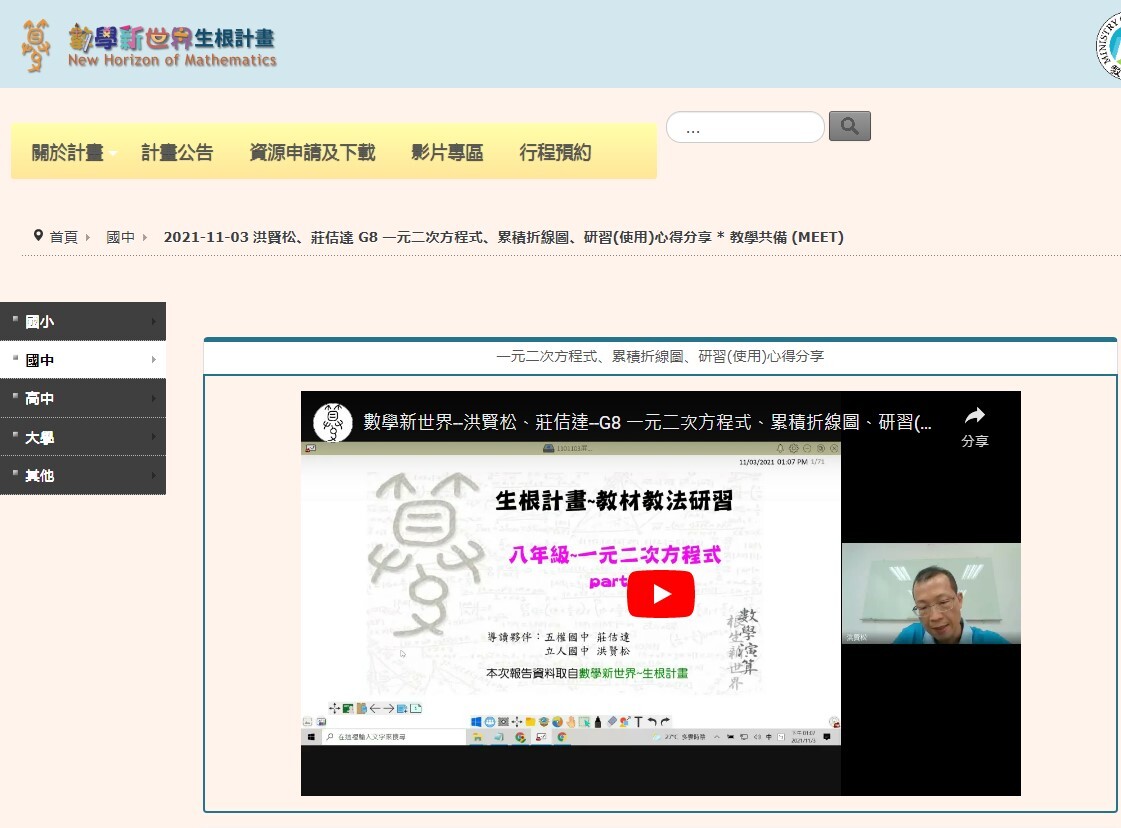Click the New Horizon of Mathematics logo
Image resolution: width=1121 pixels, height=828 pixels.
click(150, 46)
